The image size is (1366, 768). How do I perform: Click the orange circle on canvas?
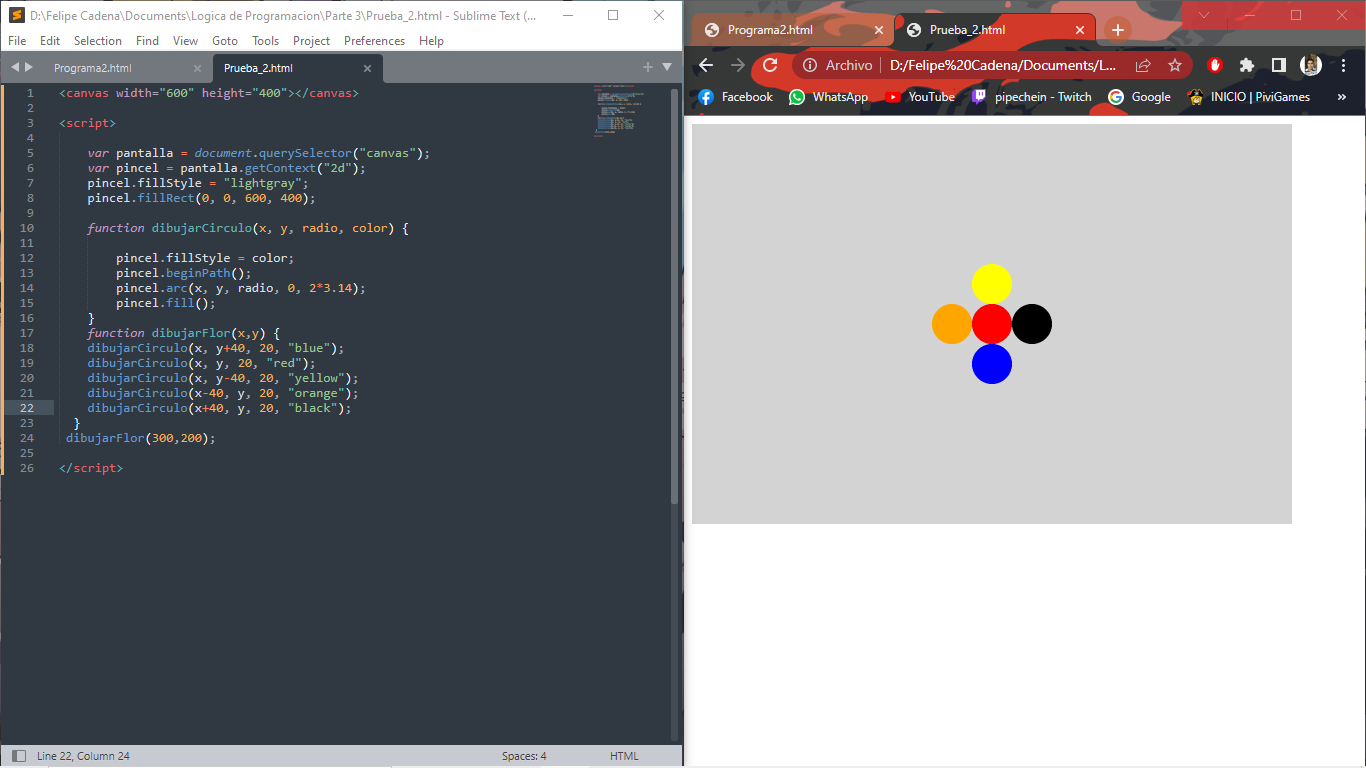coord(952,324)
